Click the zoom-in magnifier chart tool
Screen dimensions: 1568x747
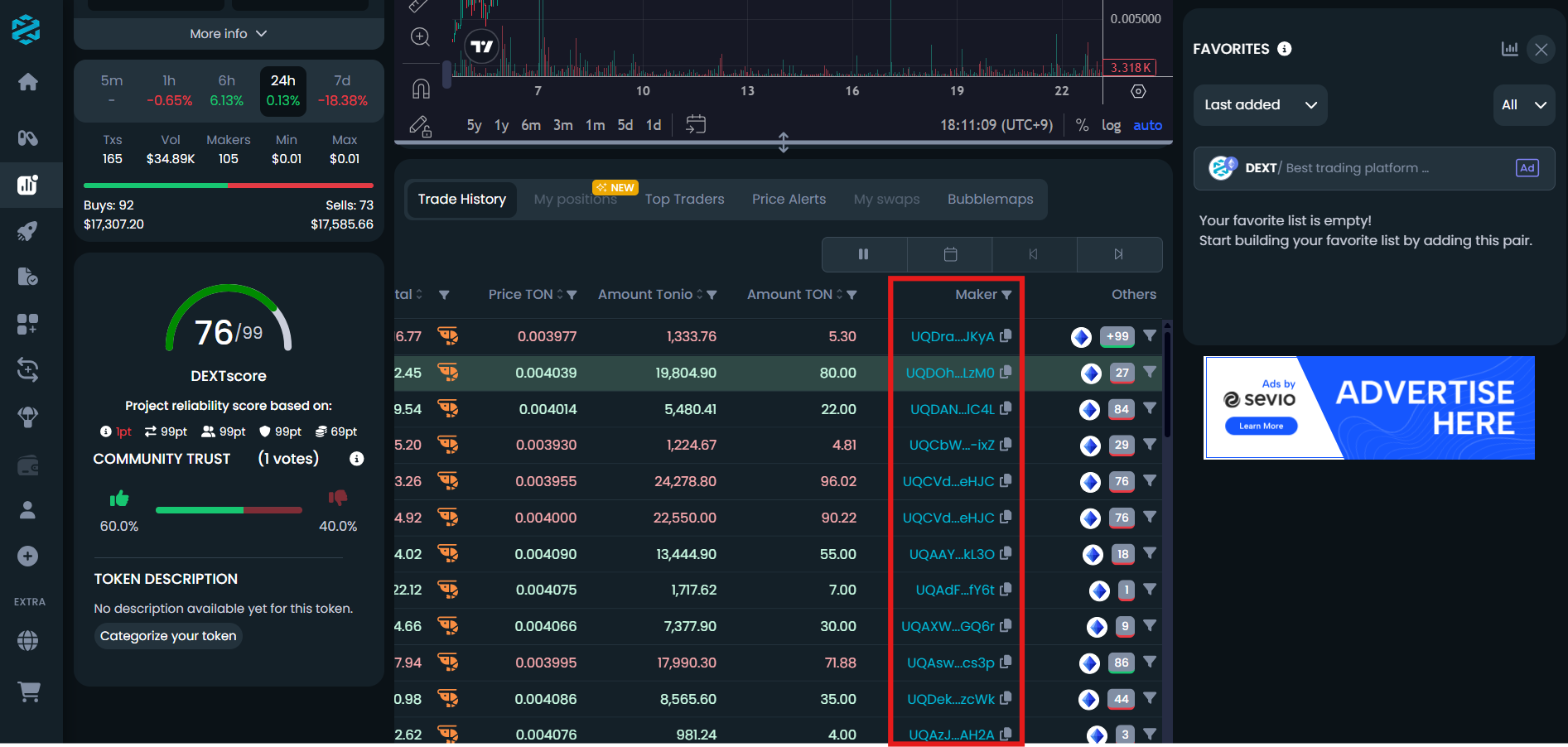coord(421,36)
